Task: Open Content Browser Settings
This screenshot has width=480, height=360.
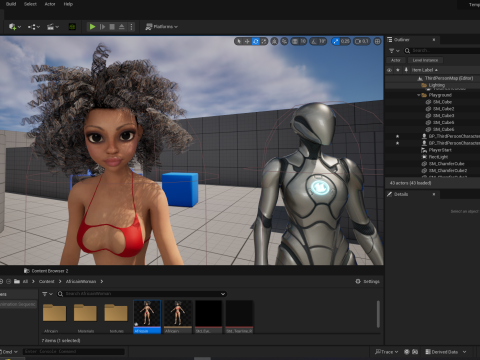Action: [x=367, y=282]
